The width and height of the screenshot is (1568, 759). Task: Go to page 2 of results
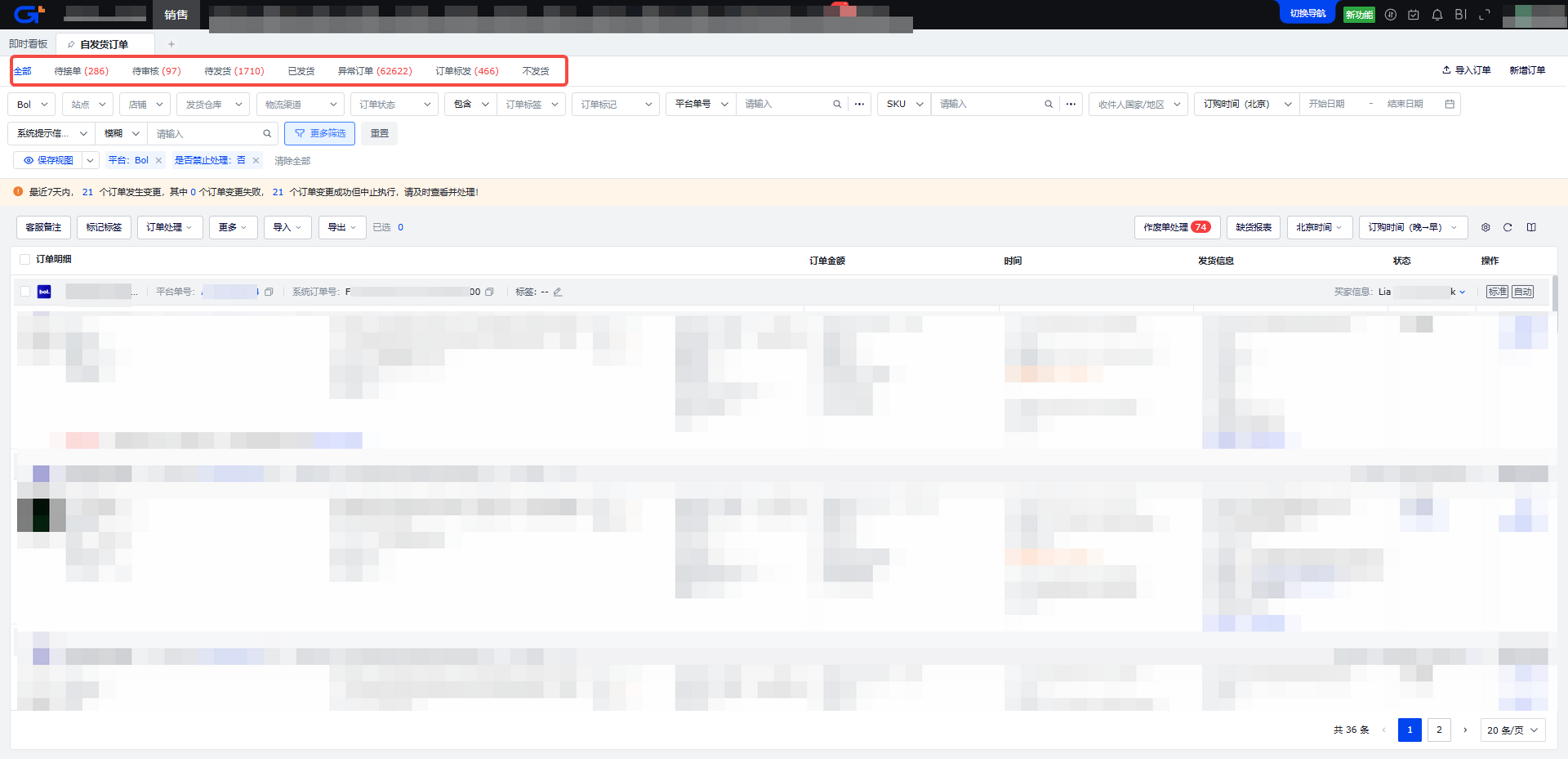pos(1439,730)
